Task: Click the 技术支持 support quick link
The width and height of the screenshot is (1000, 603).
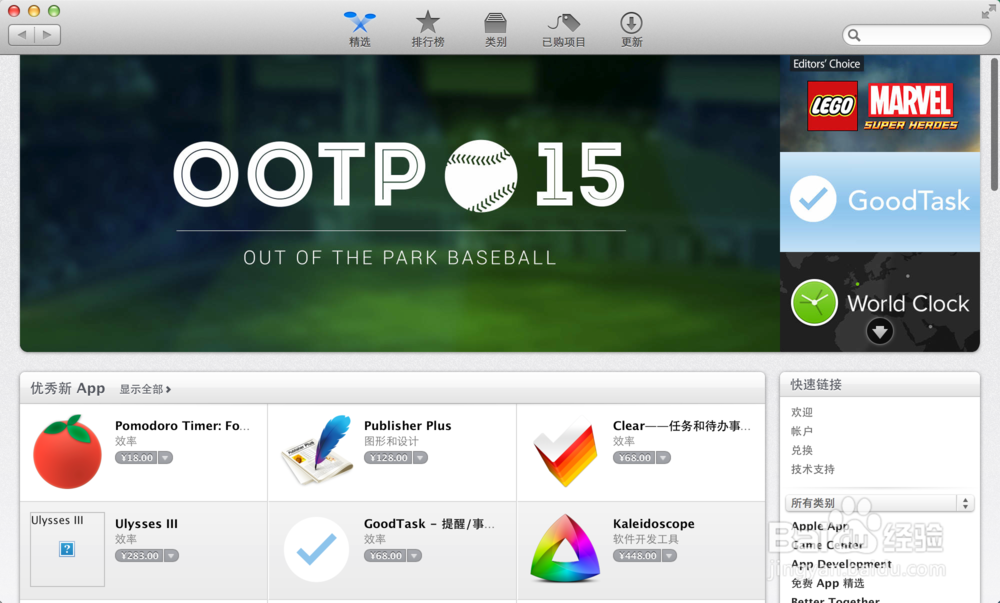Action: point(812,470)
